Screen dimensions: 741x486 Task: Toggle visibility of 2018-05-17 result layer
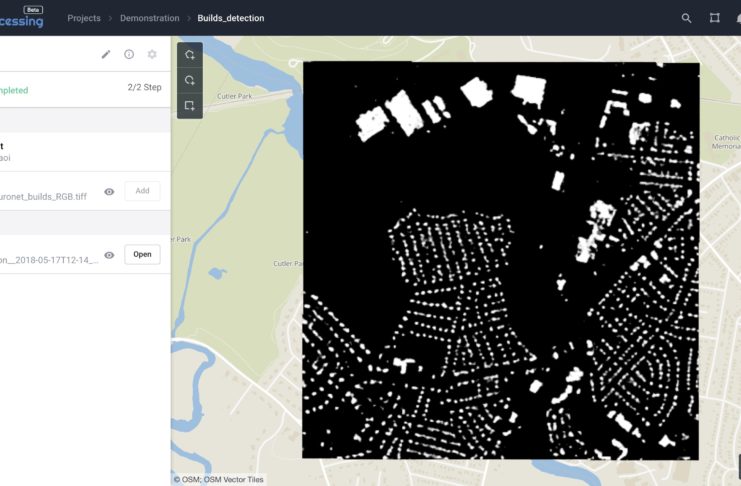109,255
